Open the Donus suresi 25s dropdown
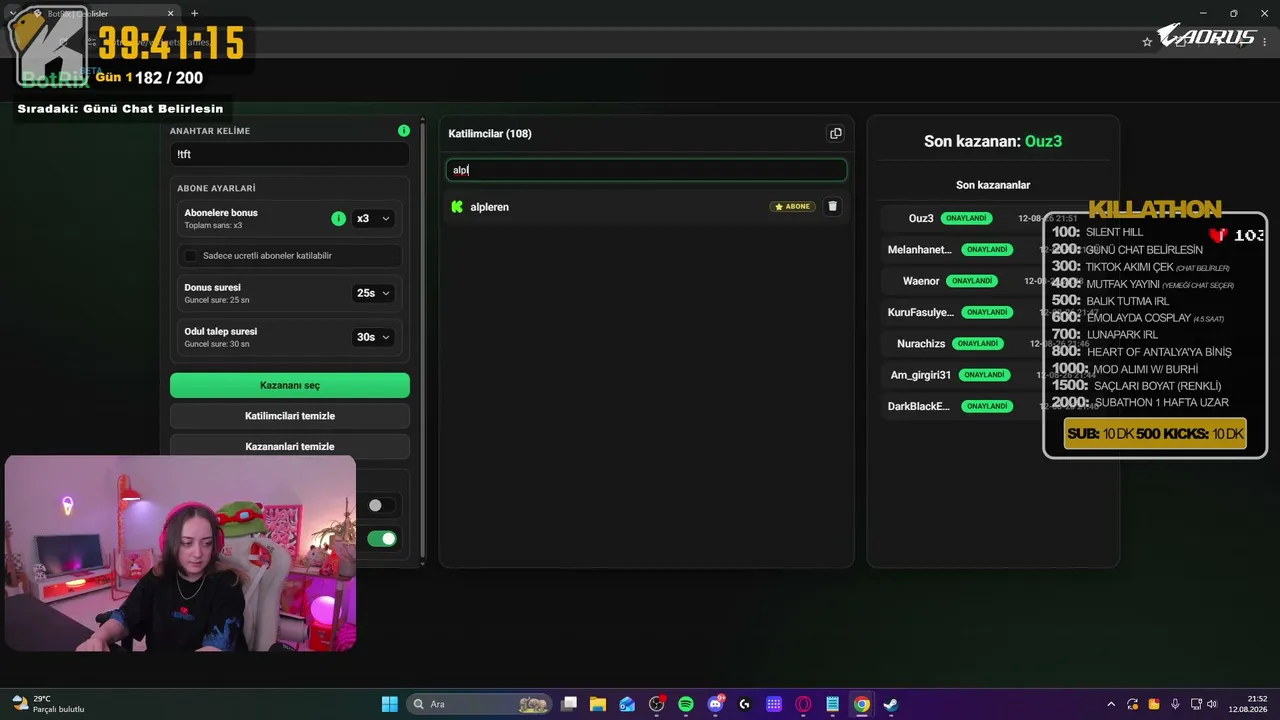1280x720 pixels. click(x=373, y=293)
